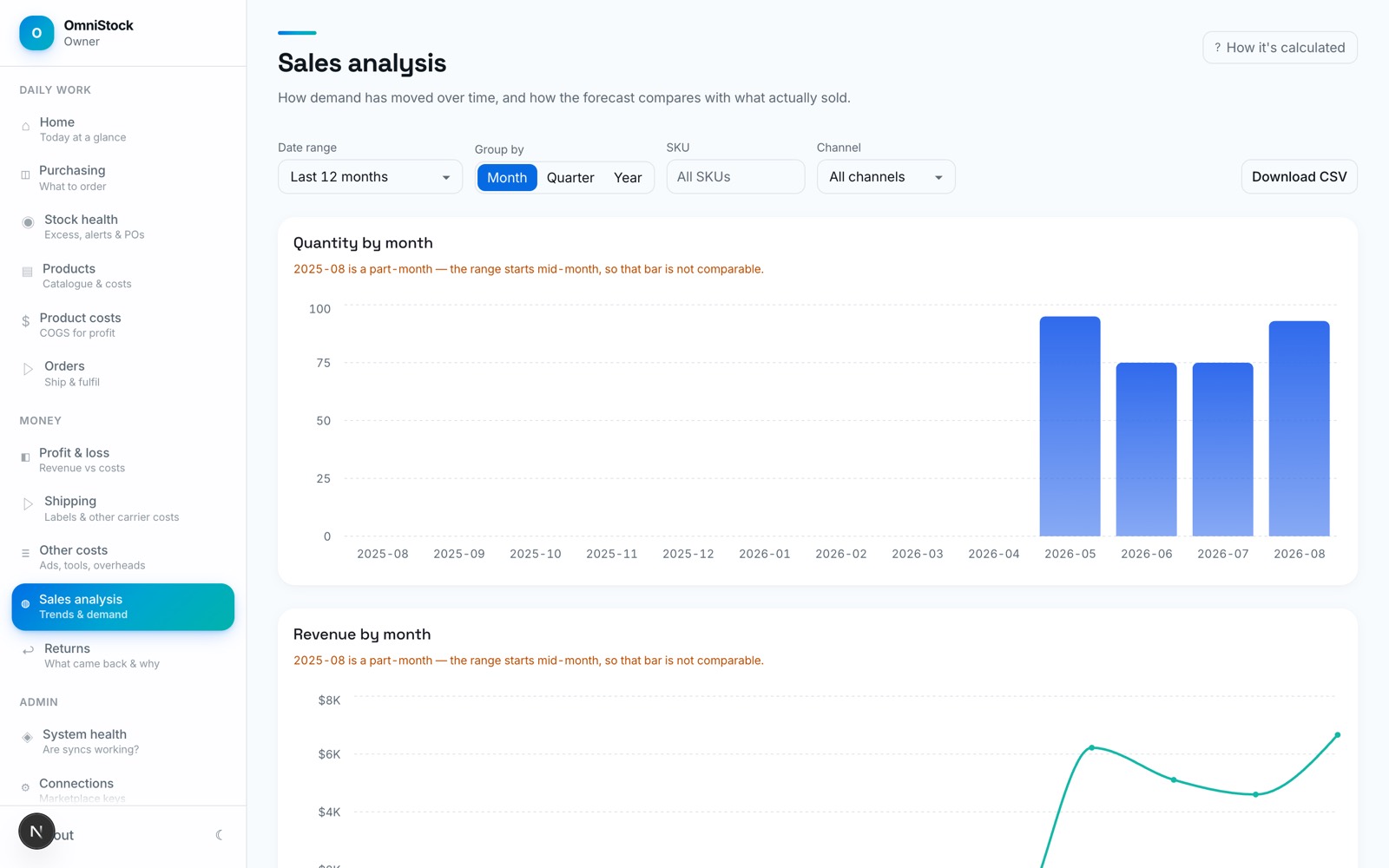The width and height of the screenshot is (1389, 868).
Task: Click the 2026-08 quantity bar
Action: (1299, 429)
